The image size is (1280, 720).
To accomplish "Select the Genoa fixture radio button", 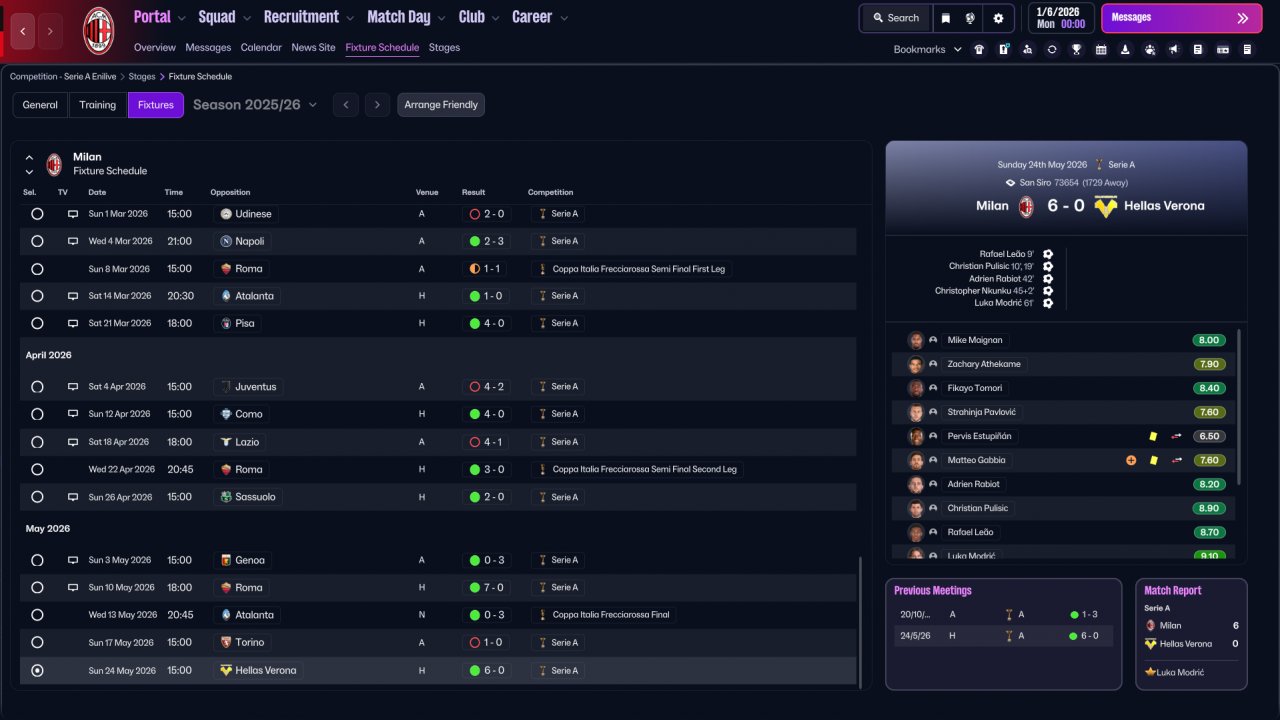I will (37, 560).
